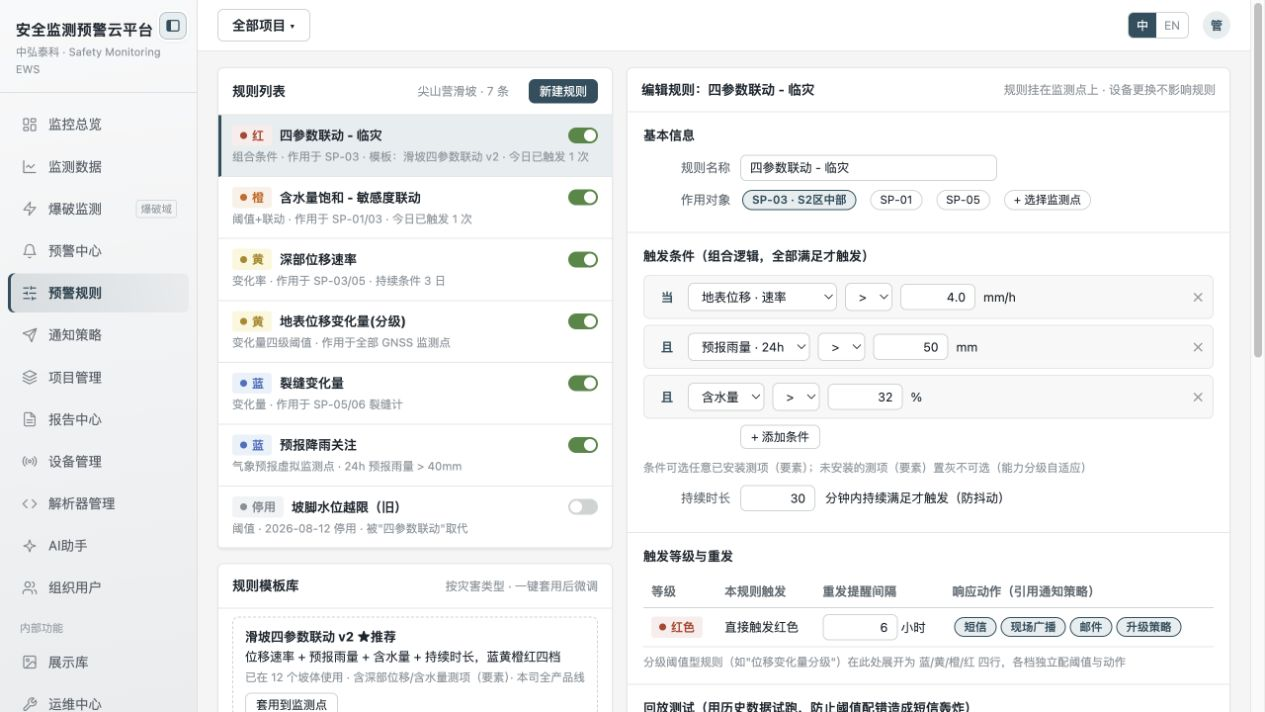Toggle 含水量饱和 - 敏感度联动 rule switch

[x=583, y=197]
